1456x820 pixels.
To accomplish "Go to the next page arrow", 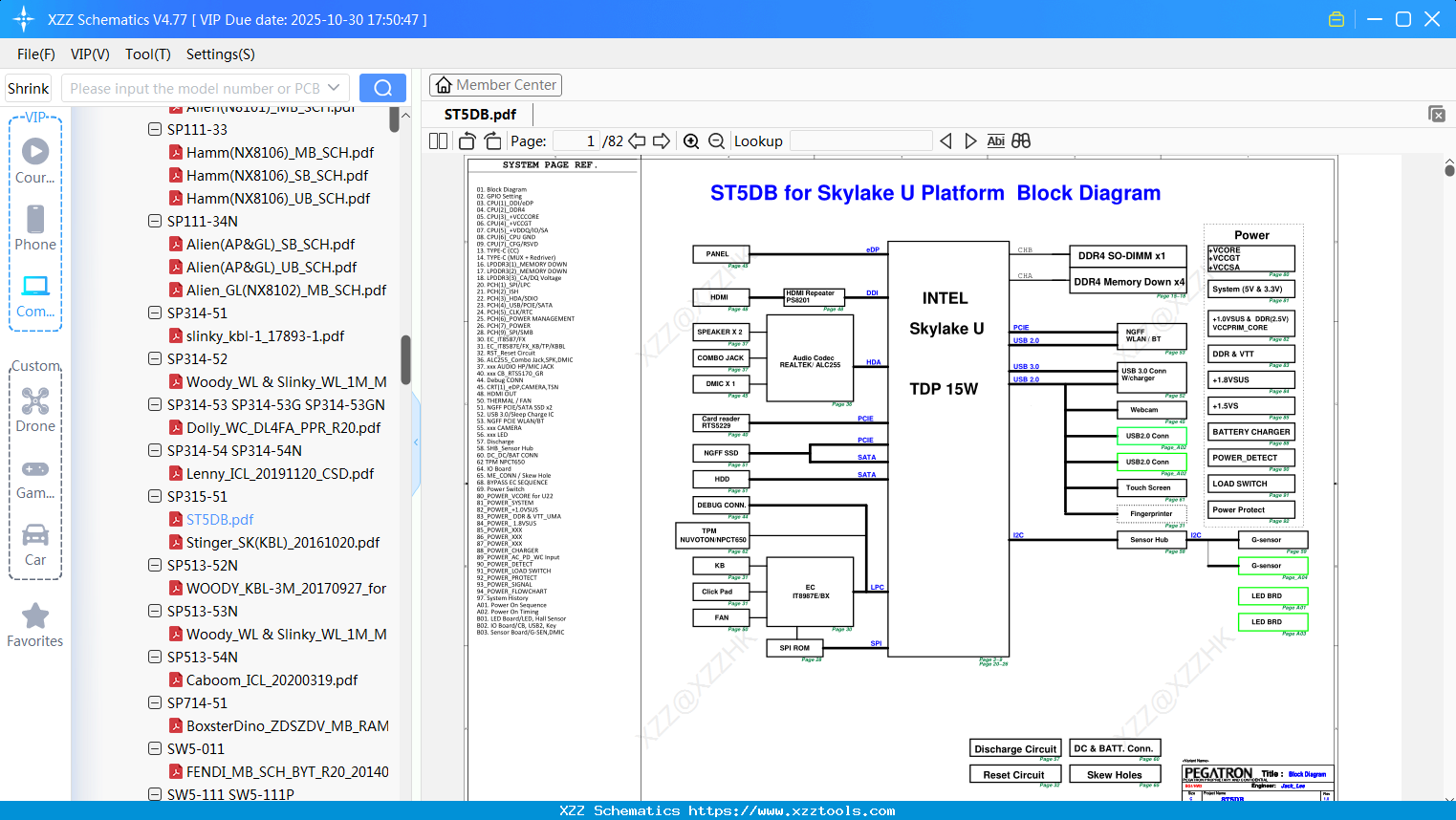I will click(x=661, y=141).
